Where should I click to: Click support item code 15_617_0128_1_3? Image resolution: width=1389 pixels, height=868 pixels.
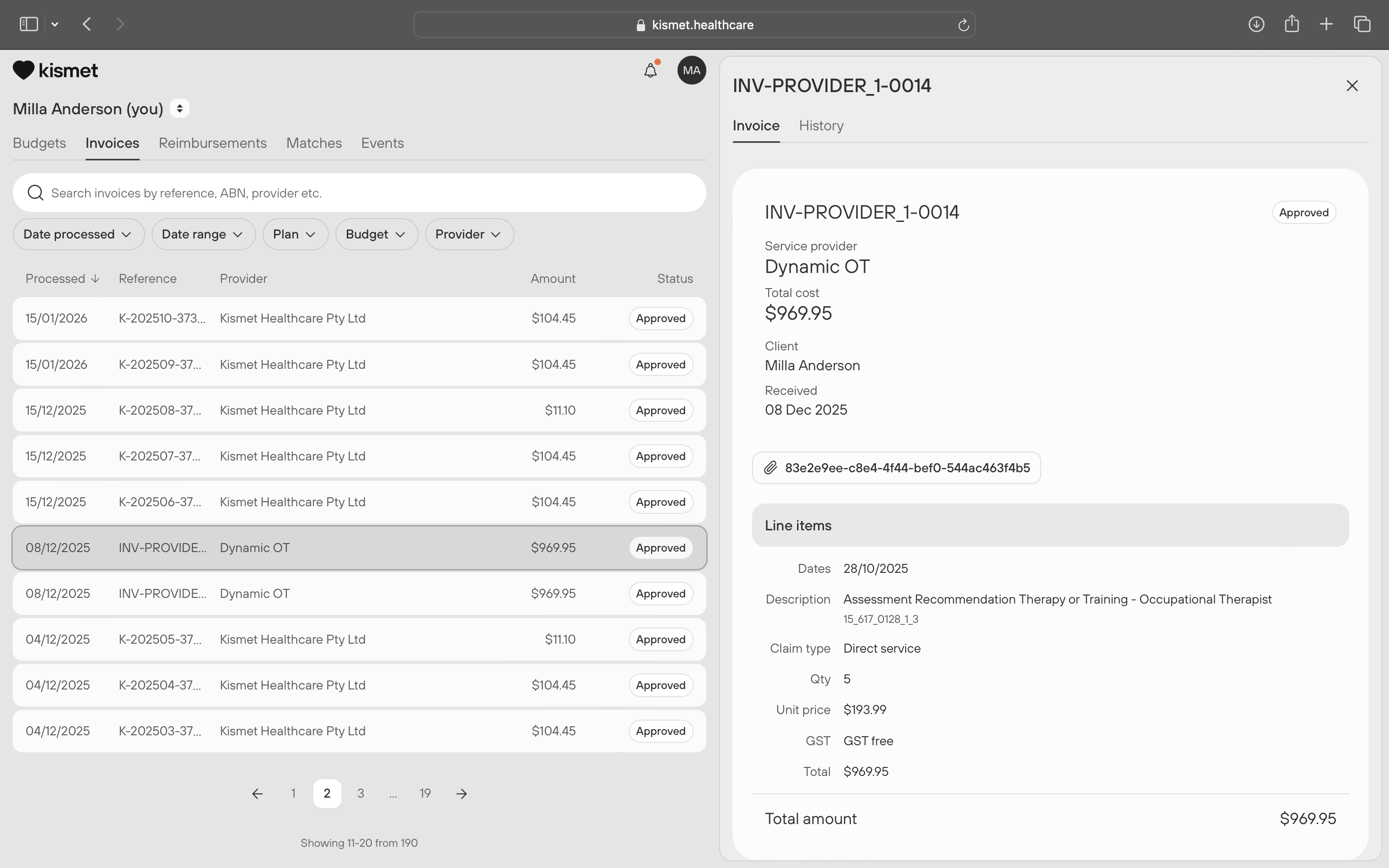pyautogui.click(x=881, y=620)
